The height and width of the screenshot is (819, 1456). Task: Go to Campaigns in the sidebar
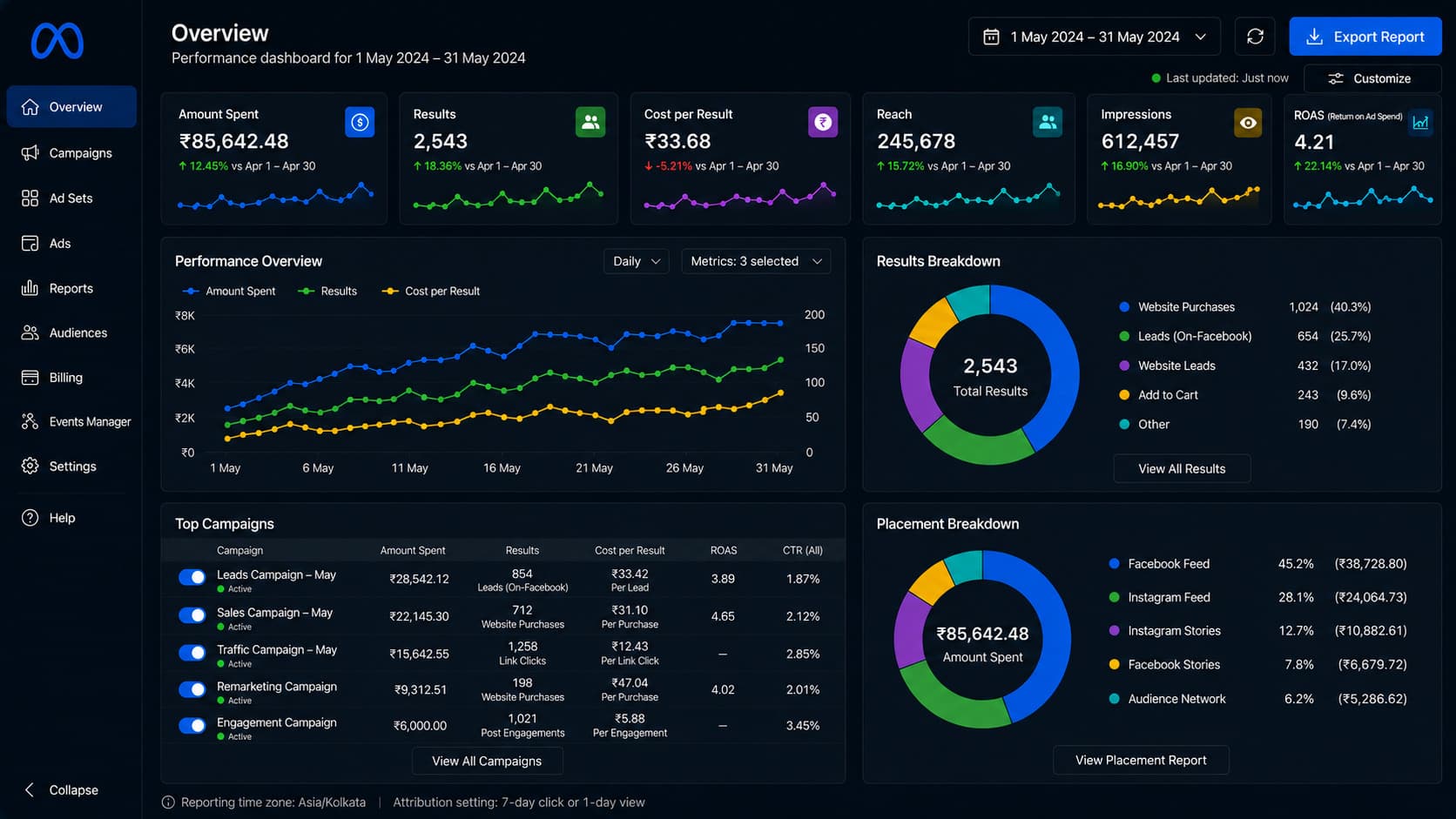[x=71, y=153]
